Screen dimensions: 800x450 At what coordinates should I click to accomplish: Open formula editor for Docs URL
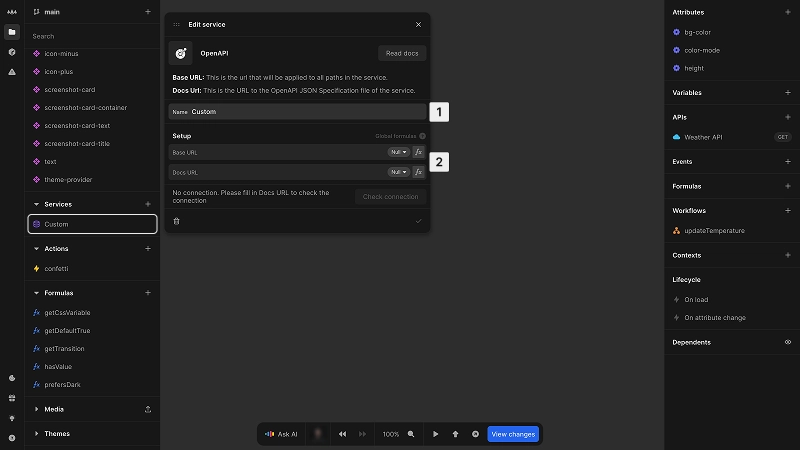tap(418, 172)
